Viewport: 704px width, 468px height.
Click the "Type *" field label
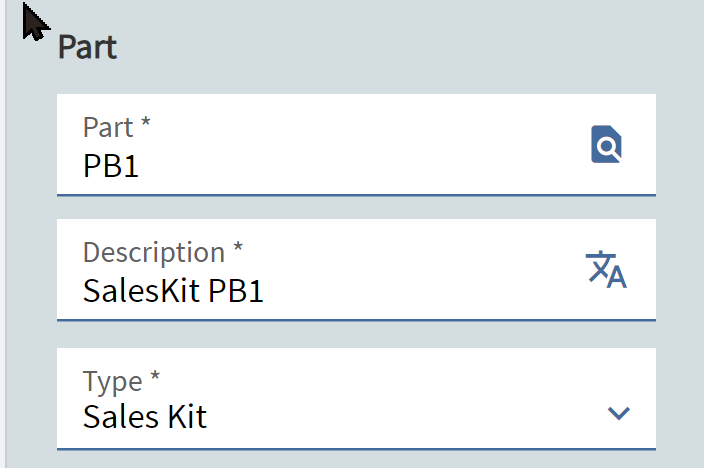pyautogui.click(x=121, y=382)
